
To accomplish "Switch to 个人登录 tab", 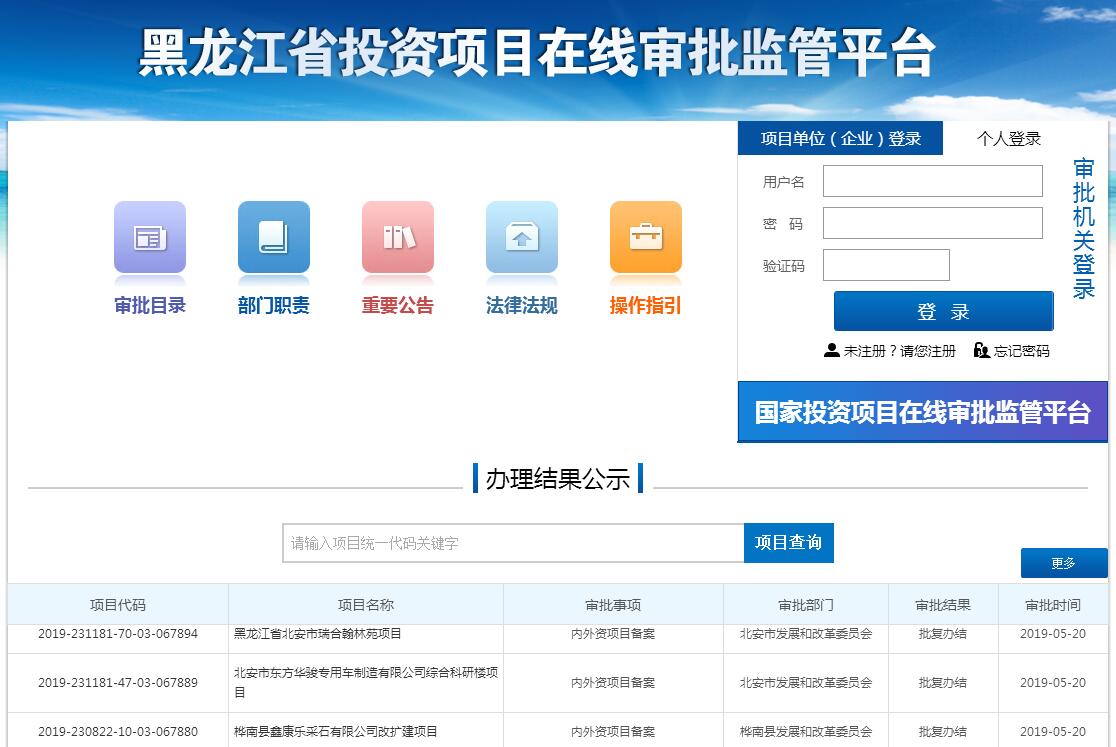I will coord(1009,139).
